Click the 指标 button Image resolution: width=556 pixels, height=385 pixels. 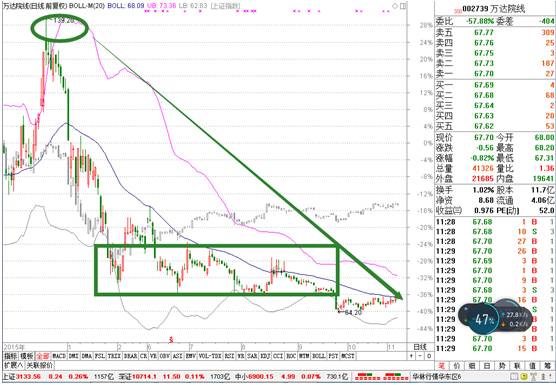[11, 356]
